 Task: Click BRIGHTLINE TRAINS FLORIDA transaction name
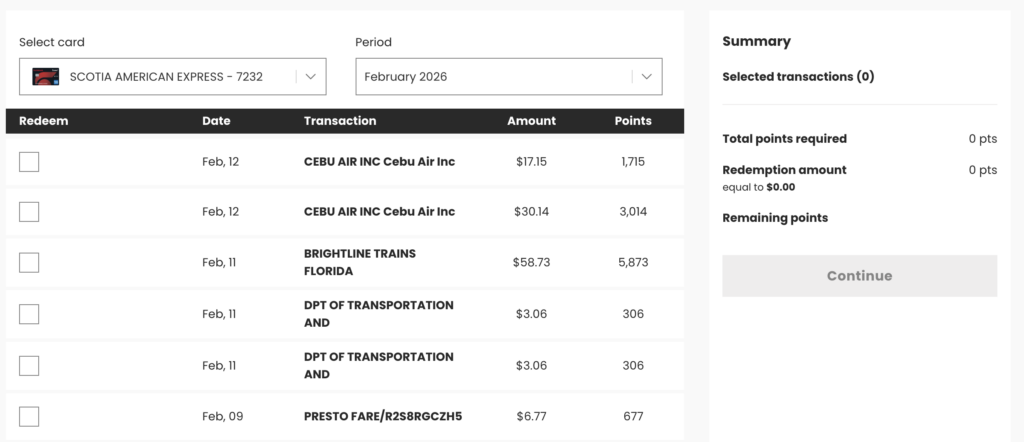tap(360, 262)
